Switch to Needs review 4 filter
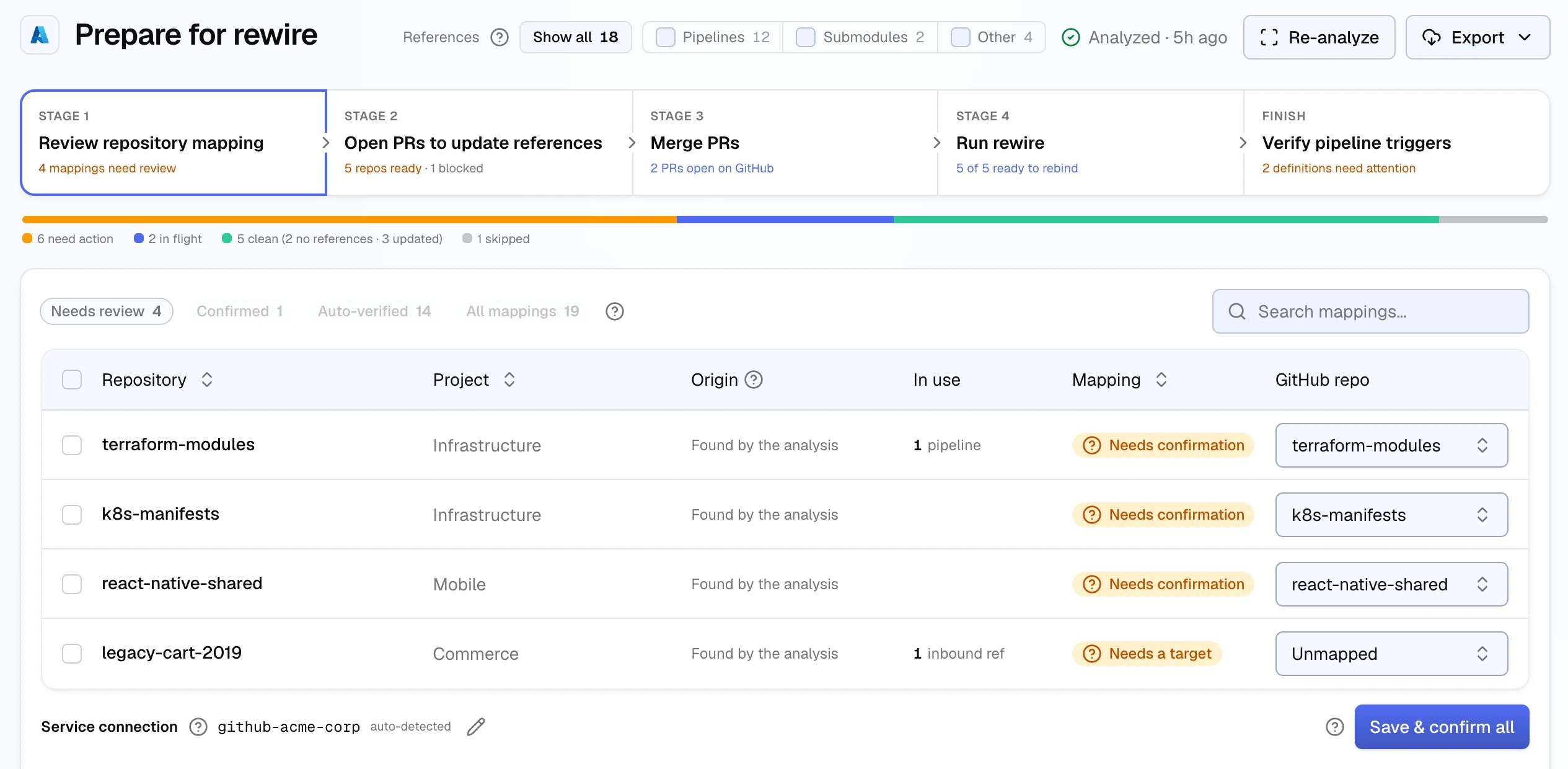This screenshot has height=769, width=1568. pos(107,311)
